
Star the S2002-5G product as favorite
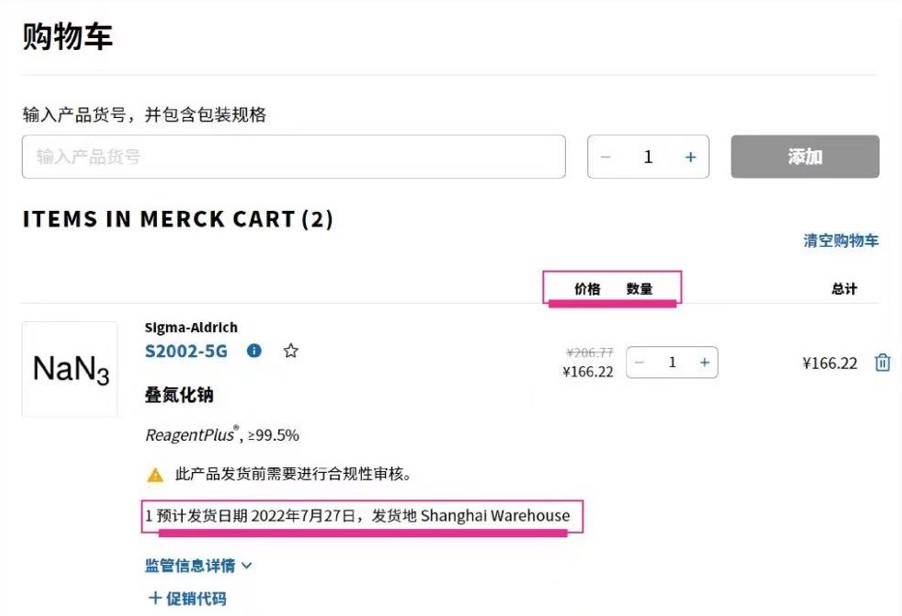pyautogui.click(x=290, y=351)
